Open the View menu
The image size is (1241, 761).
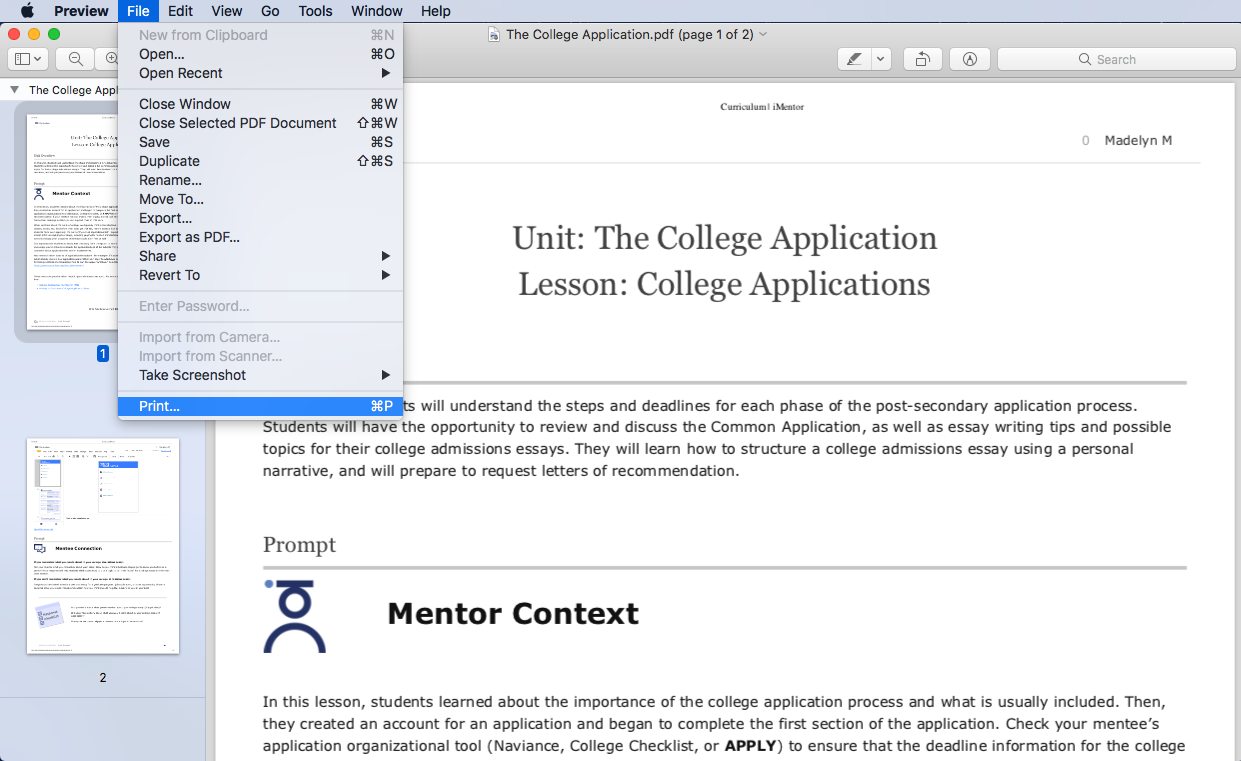coord(227,11)
